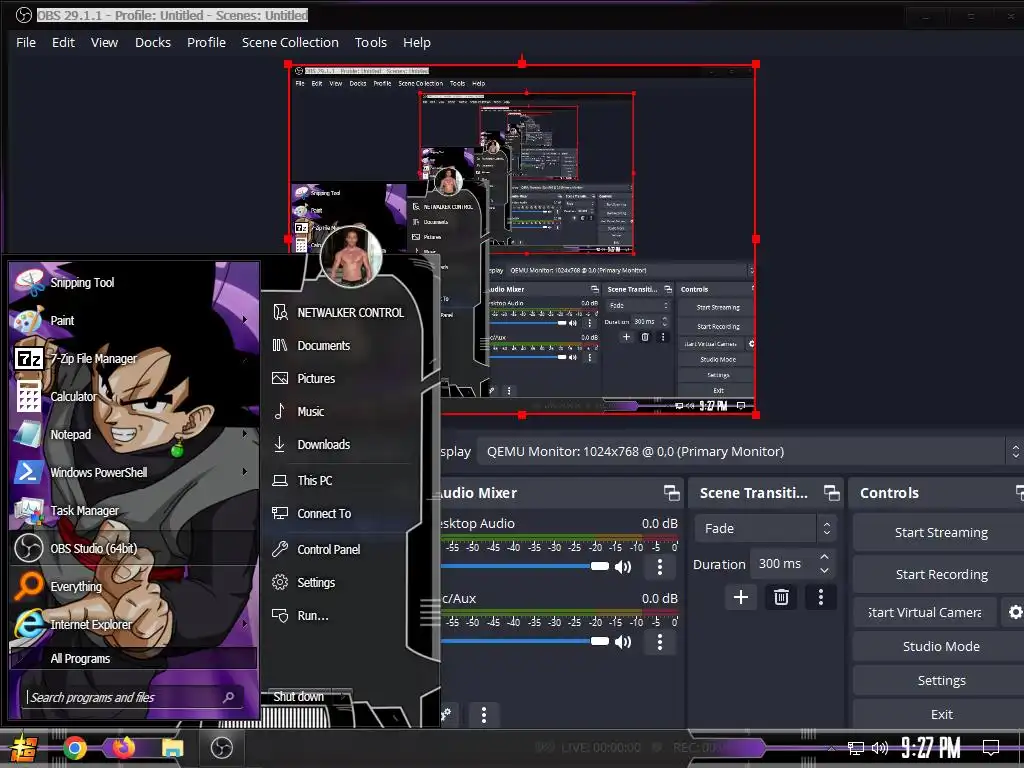Pop out the Scene Transitions dock

click(x=831, y=493)
